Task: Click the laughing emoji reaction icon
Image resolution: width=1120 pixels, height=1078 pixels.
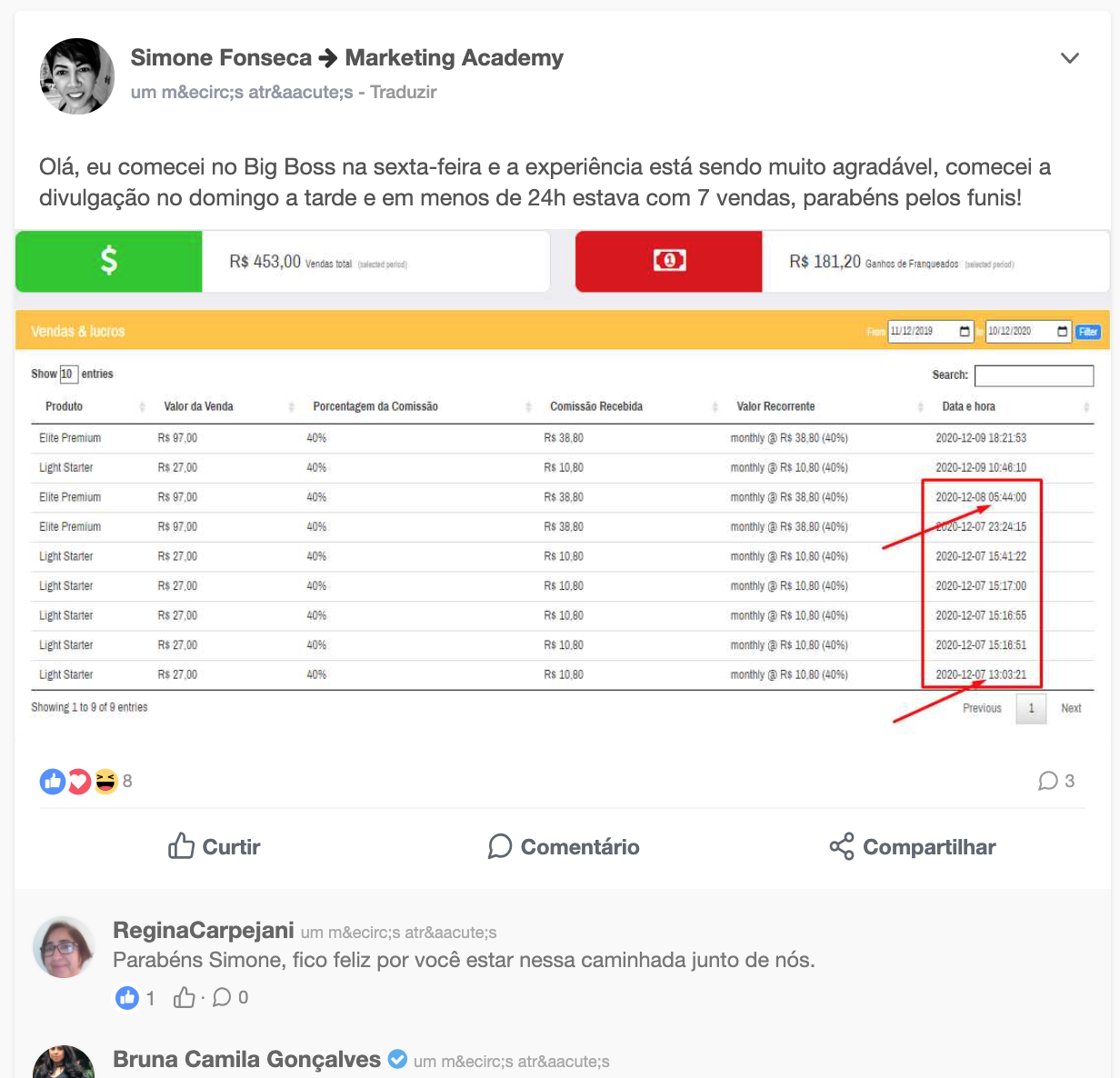Action: tap(105, 781)
